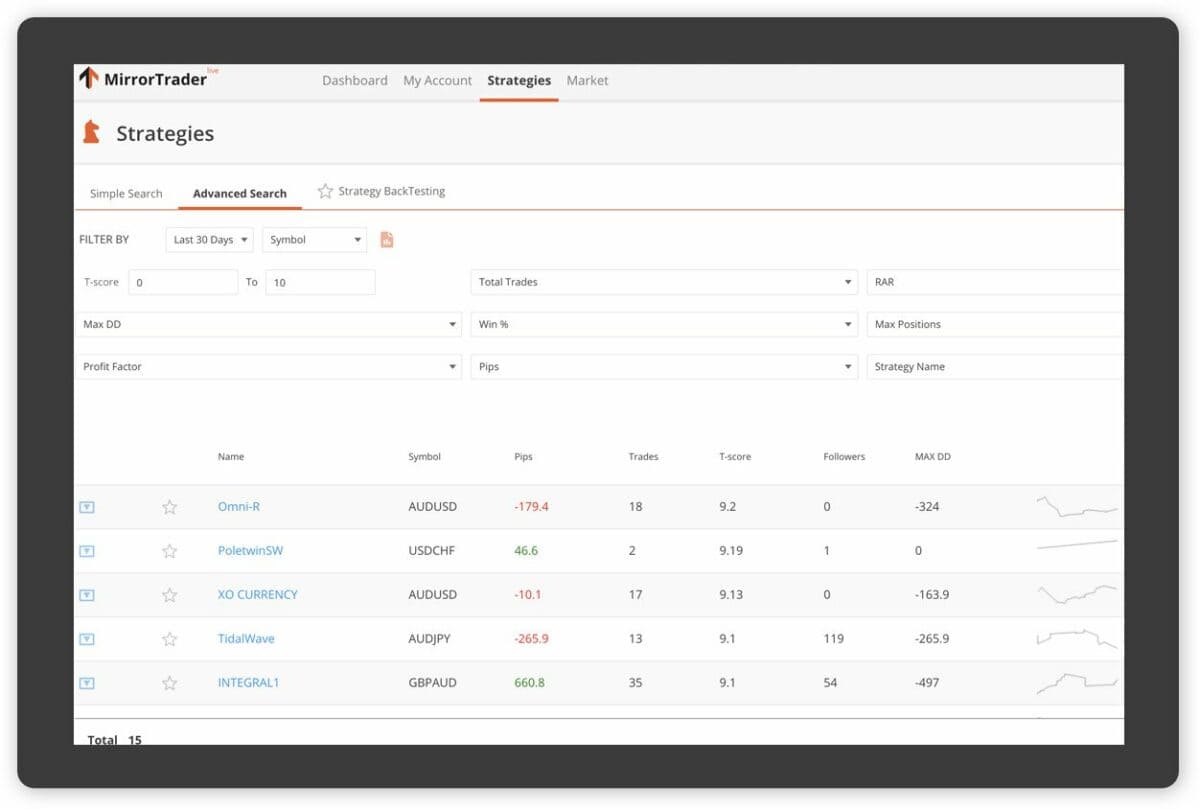Sort by the T-score column header
The width and height of the screenshot is (1200, 809).
pyautogui.click(x=735, y=457)
